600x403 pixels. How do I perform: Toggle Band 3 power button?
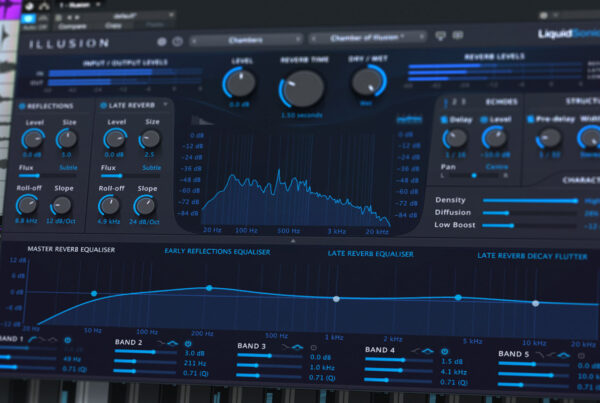[313, 348]
